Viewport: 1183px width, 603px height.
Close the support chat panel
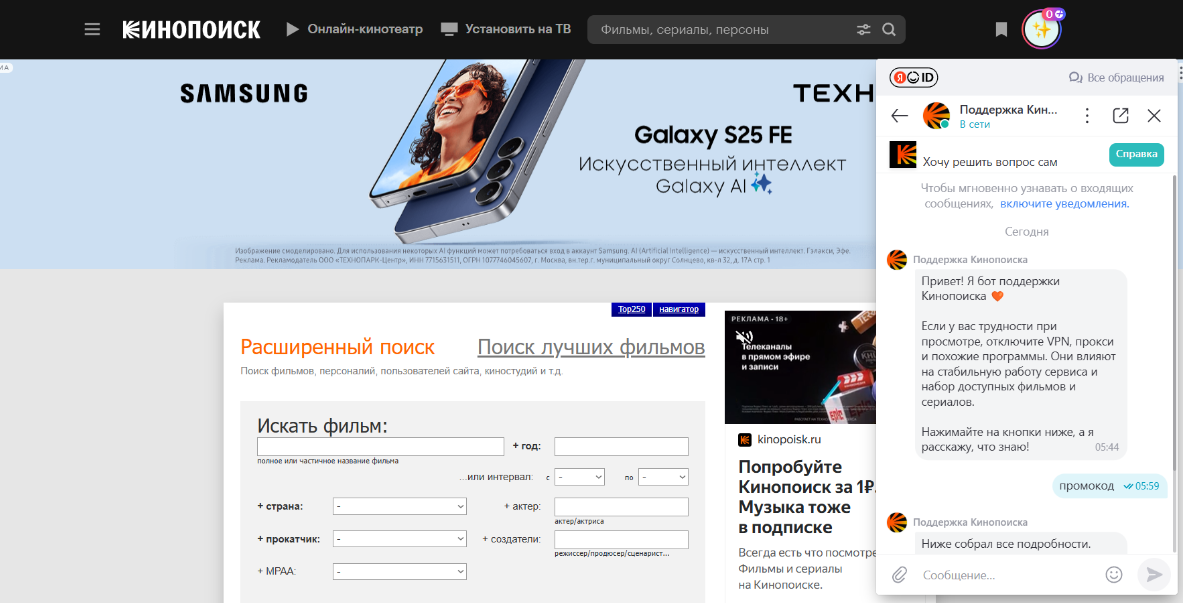click(1154, 115)
